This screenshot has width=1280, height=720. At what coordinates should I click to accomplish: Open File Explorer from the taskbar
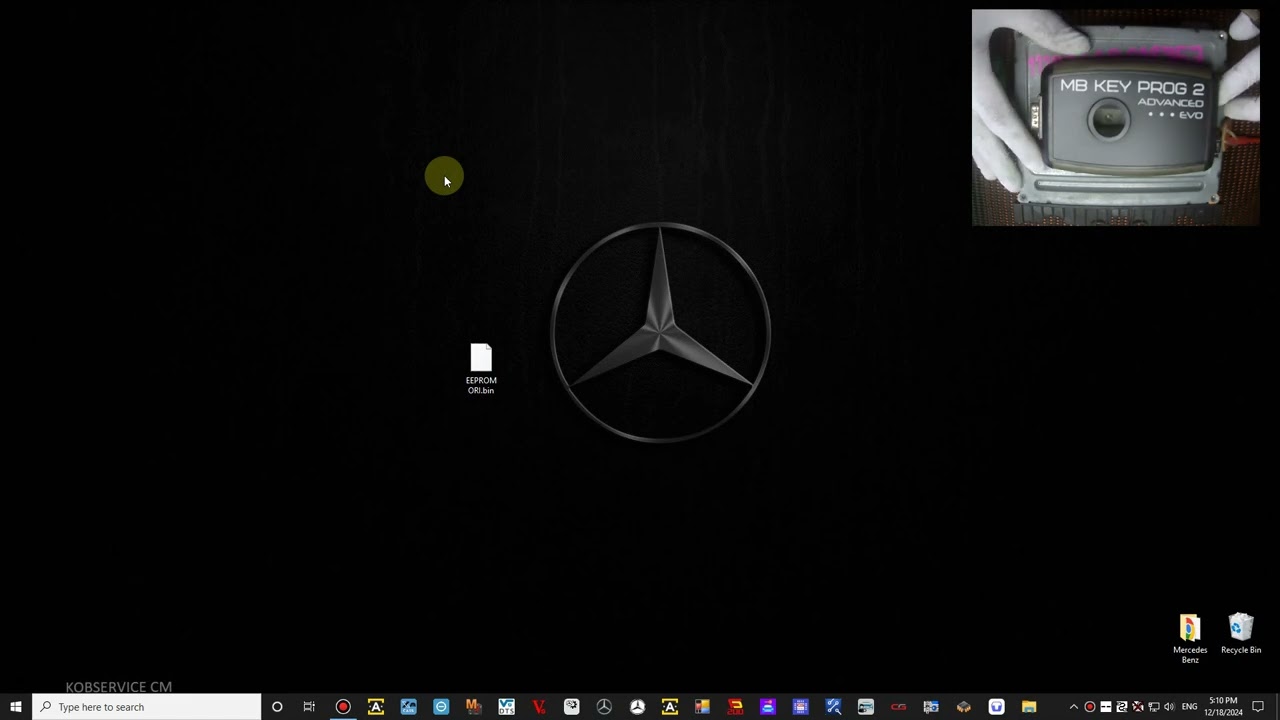pos(1029,707)
